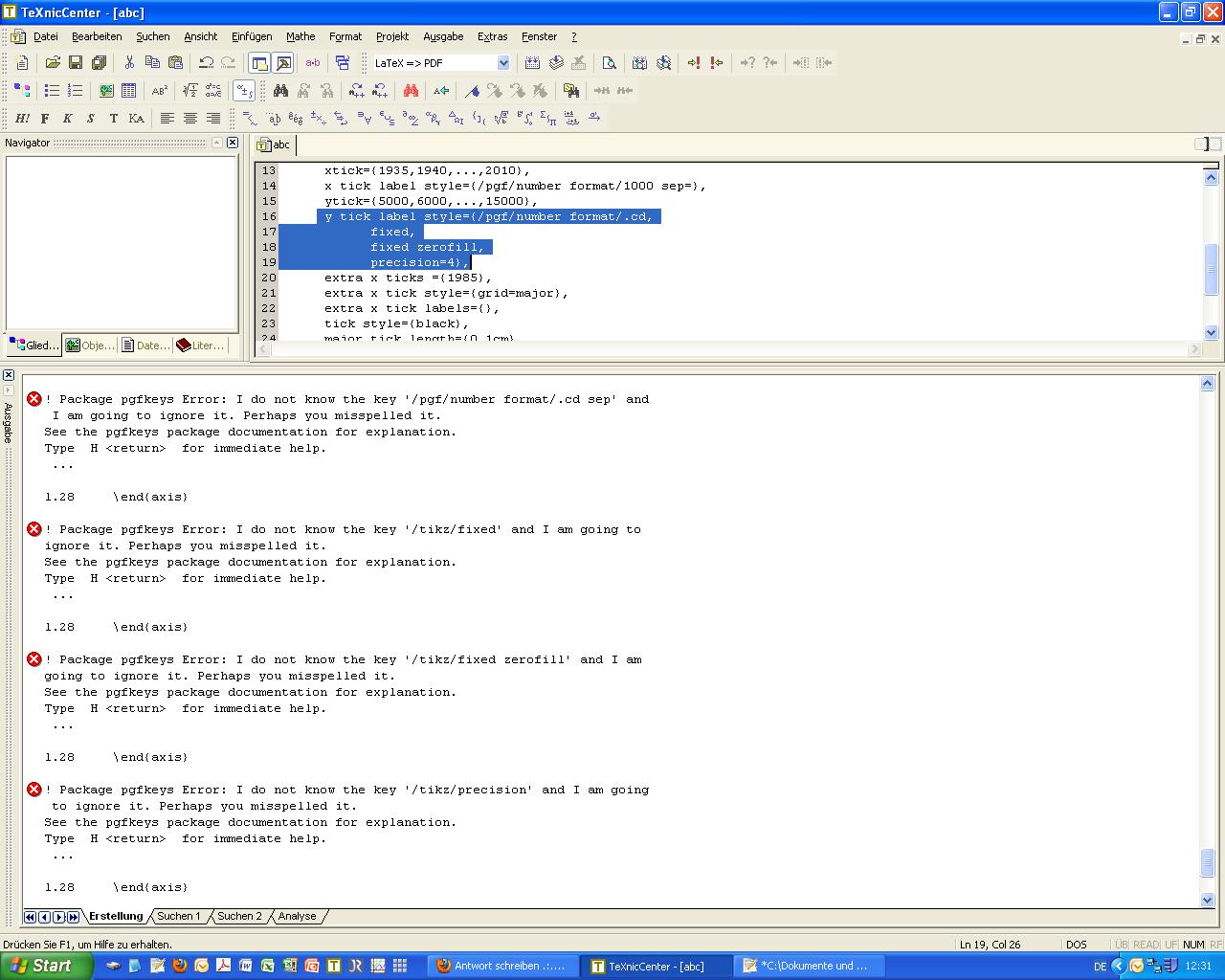
Task: Close the output panel
Action: [x=8, y=375]
